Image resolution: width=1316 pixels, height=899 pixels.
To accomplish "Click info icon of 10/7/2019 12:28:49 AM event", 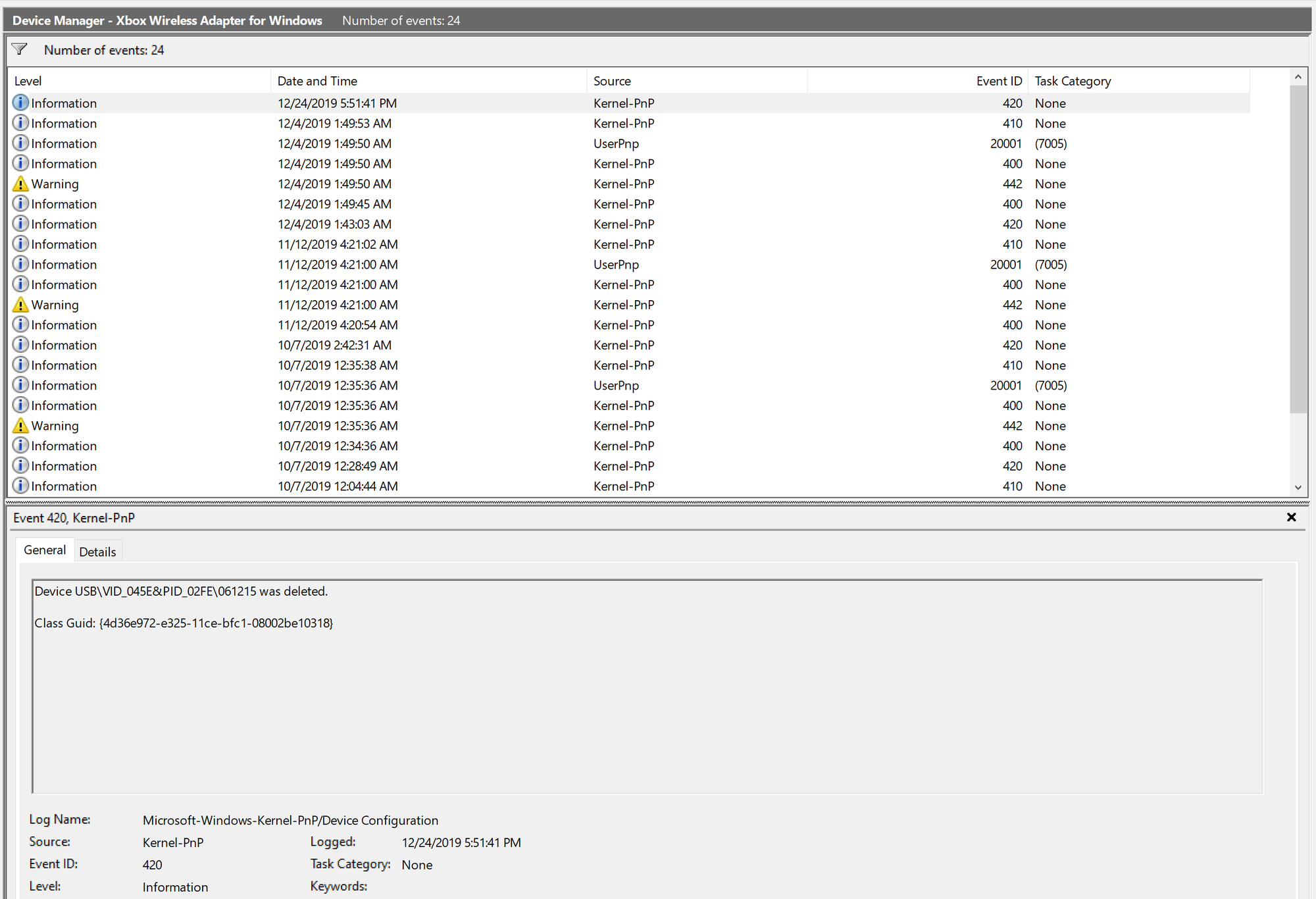I will (20, 466).
